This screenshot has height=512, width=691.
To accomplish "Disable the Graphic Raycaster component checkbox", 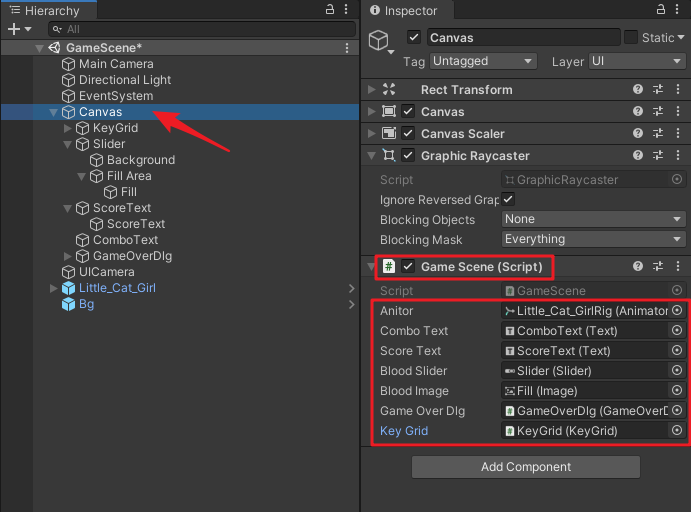I will [x=408, y=155].
